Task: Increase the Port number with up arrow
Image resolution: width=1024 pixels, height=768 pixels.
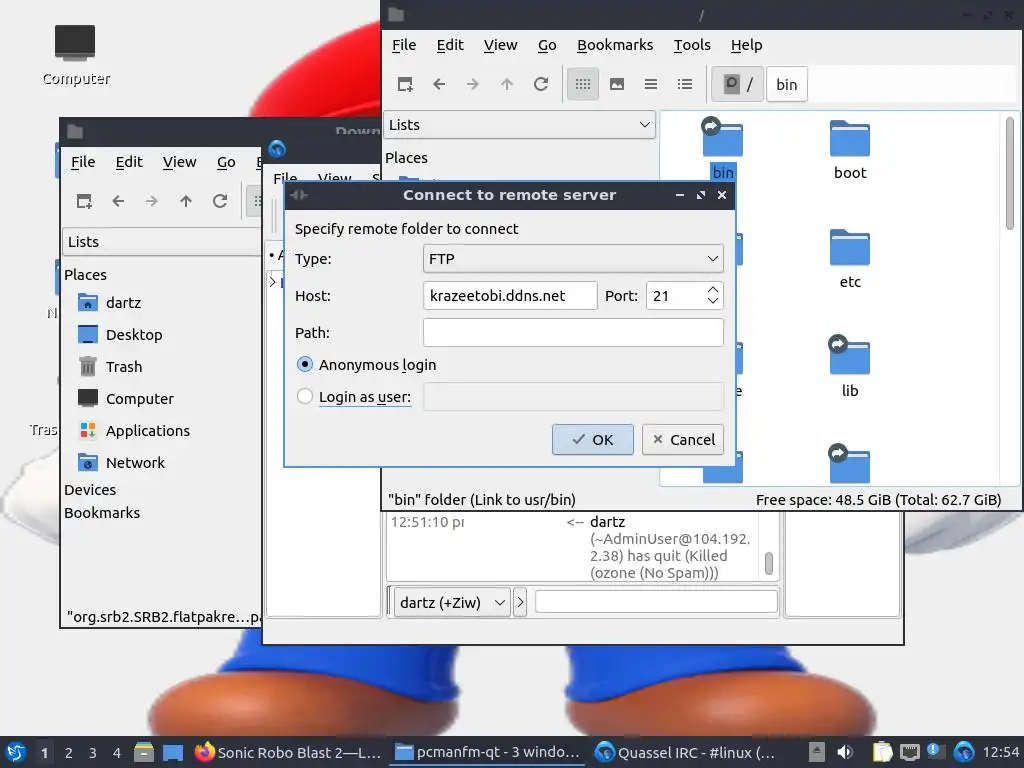Action: (x=712, y=289)
